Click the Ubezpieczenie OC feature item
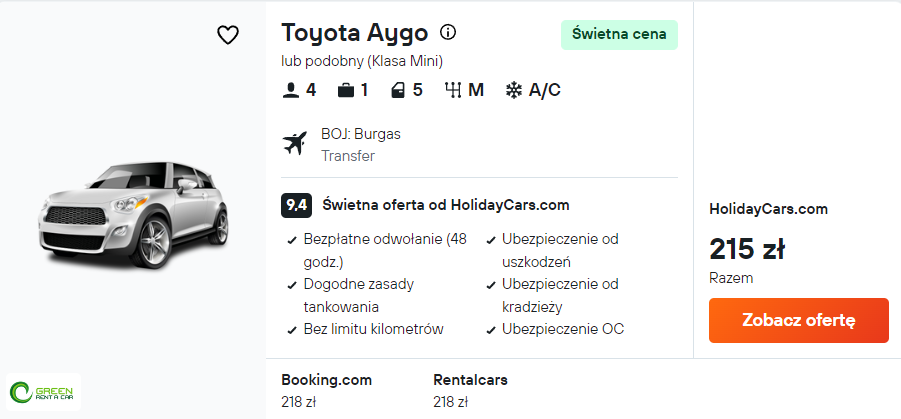The height and width of the screenshot is (419, 901). 563,329
